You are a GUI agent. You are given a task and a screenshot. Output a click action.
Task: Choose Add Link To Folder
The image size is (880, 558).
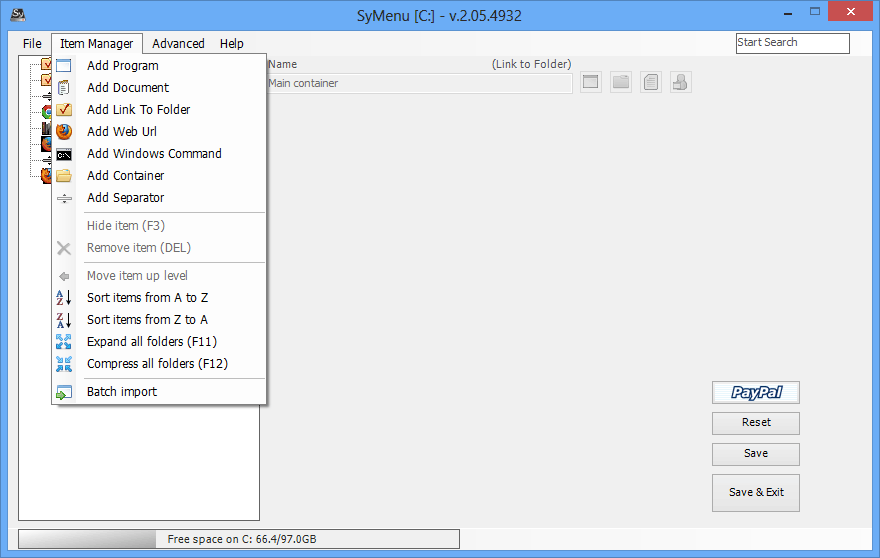138,110
